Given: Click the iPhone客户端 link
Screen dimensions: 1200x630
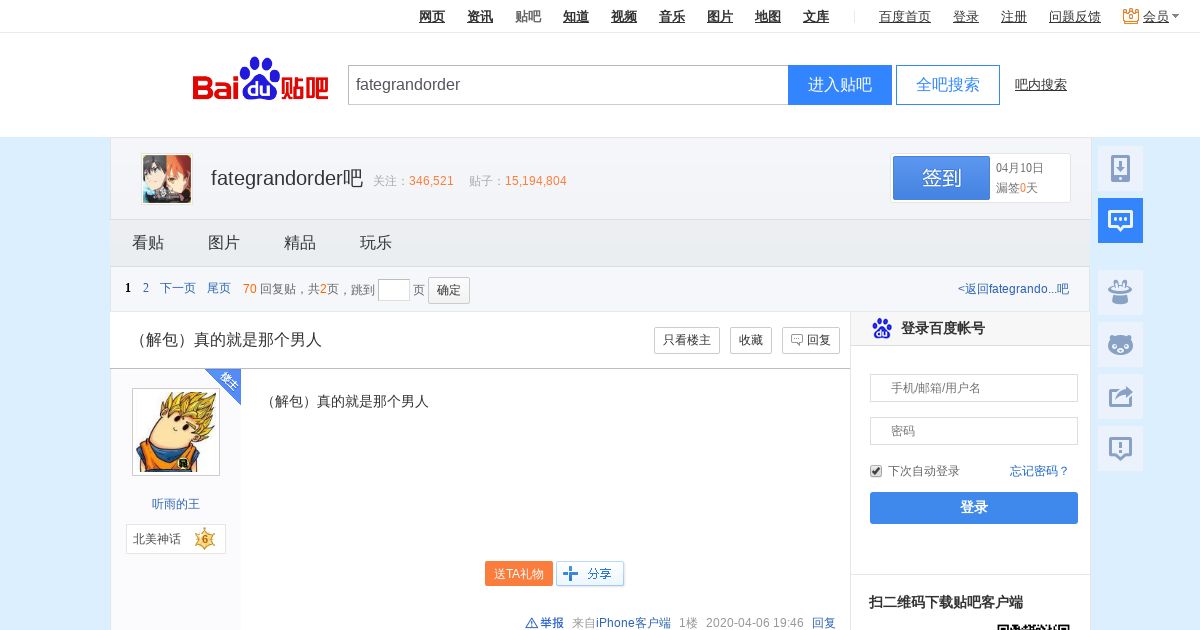Looking at the screenshot, I should (x=634, y=623).
